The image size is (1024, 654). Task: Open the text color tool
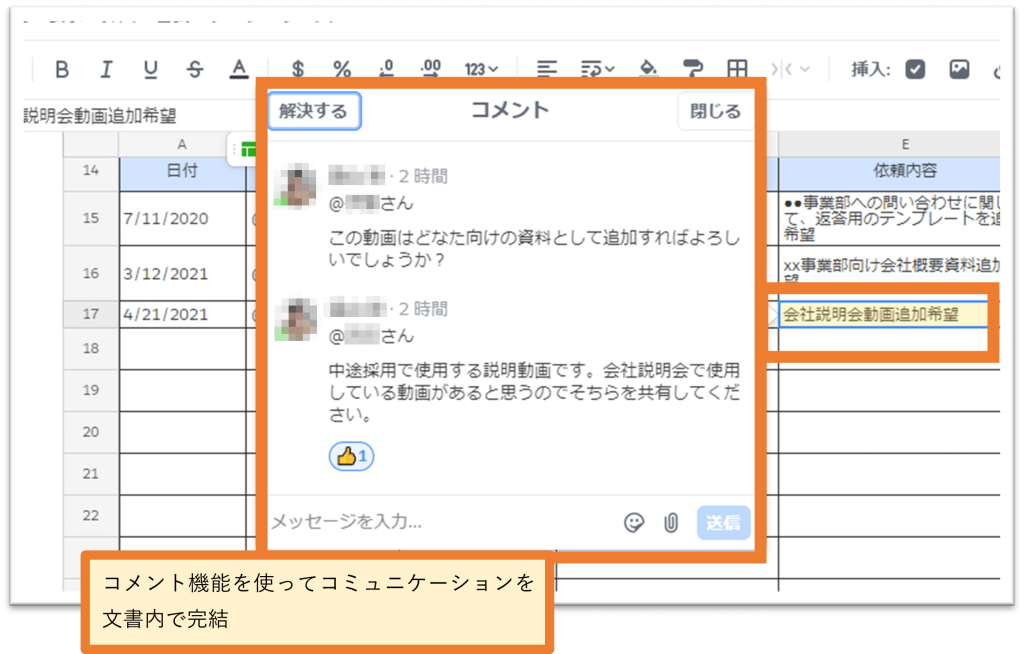239,69
